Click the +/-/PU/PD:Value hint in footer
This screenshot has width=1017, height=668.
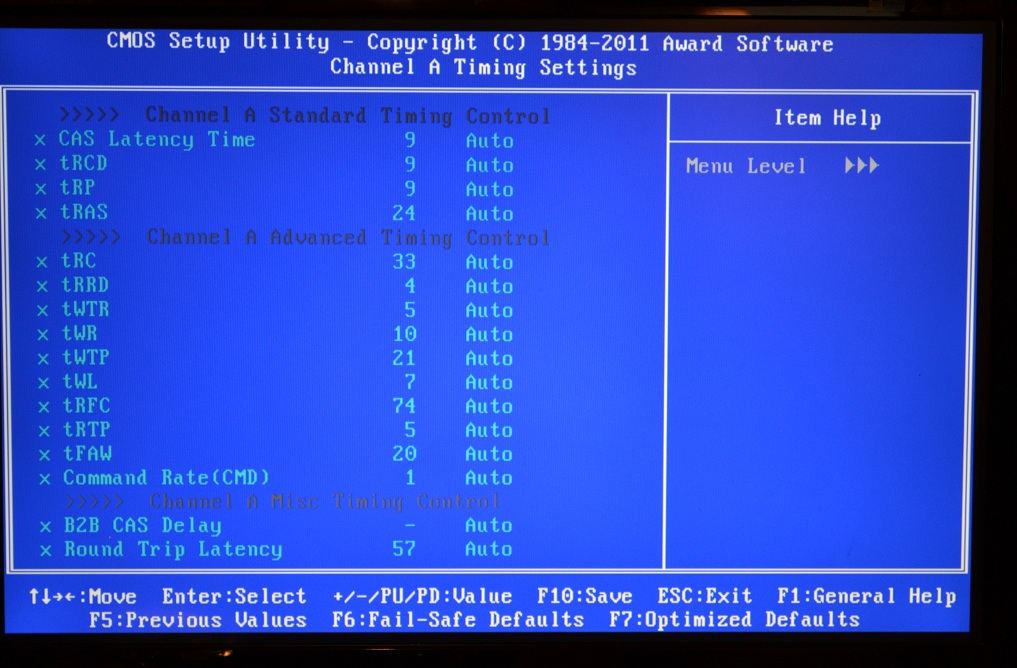click(422, 596)
